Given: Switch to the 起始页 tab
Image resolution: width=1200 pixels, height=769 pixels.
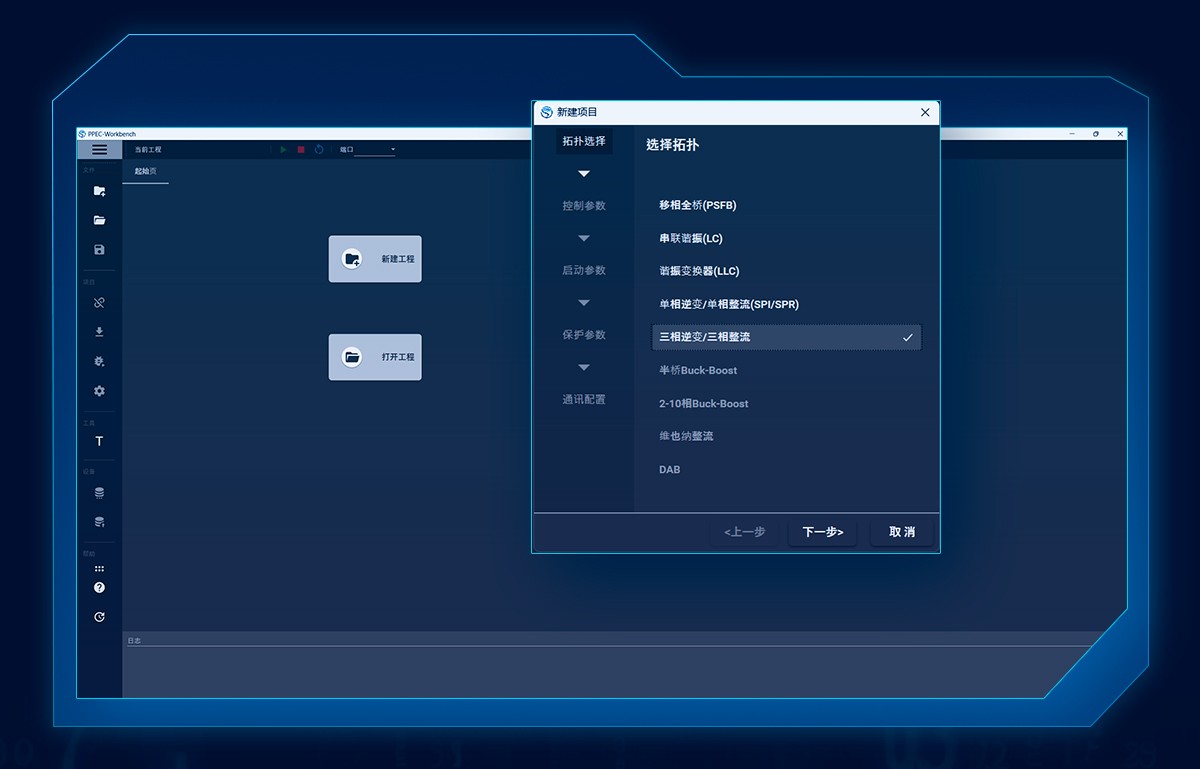Looking at the screenshot, I should [146, 170].
